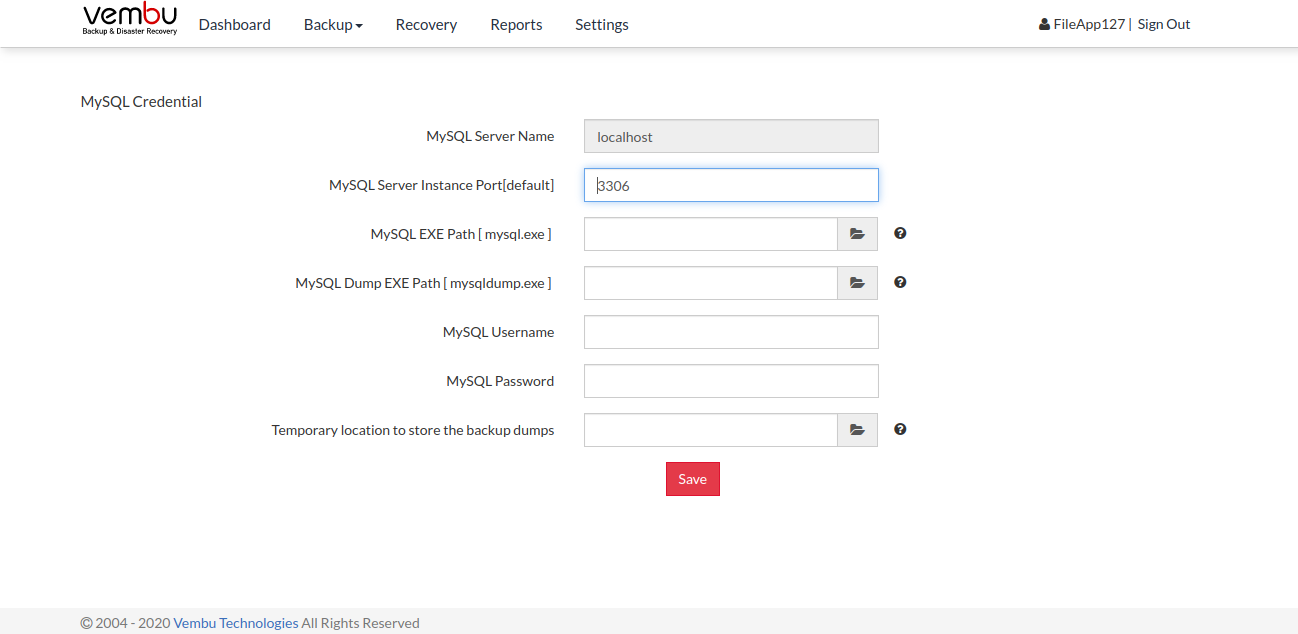Show help for temporary dumps location
1298x634 pixels.
point(900,429)
